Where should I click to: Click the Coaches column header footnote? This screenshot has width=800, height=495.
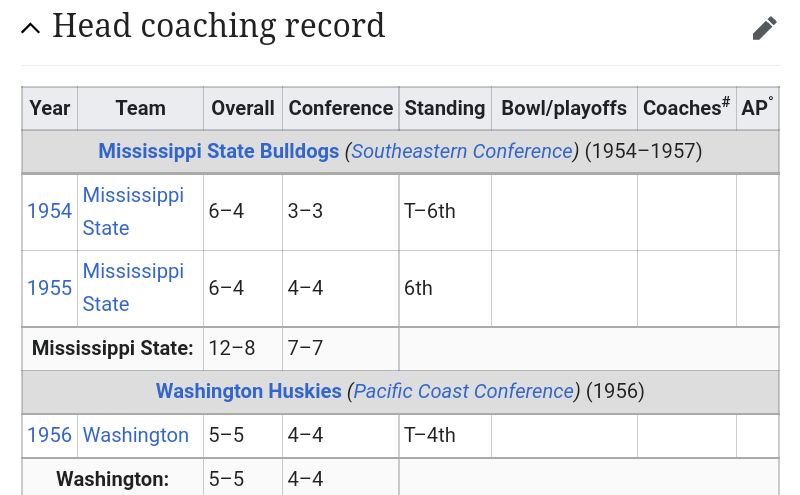(726, 102)
